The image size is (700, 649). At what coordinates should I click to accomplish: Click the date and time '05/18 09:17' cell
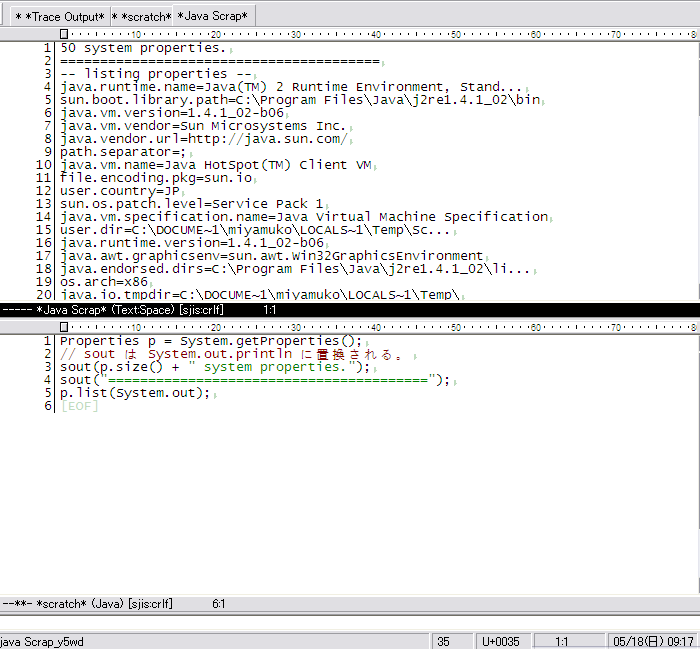(x=653, y=642)
